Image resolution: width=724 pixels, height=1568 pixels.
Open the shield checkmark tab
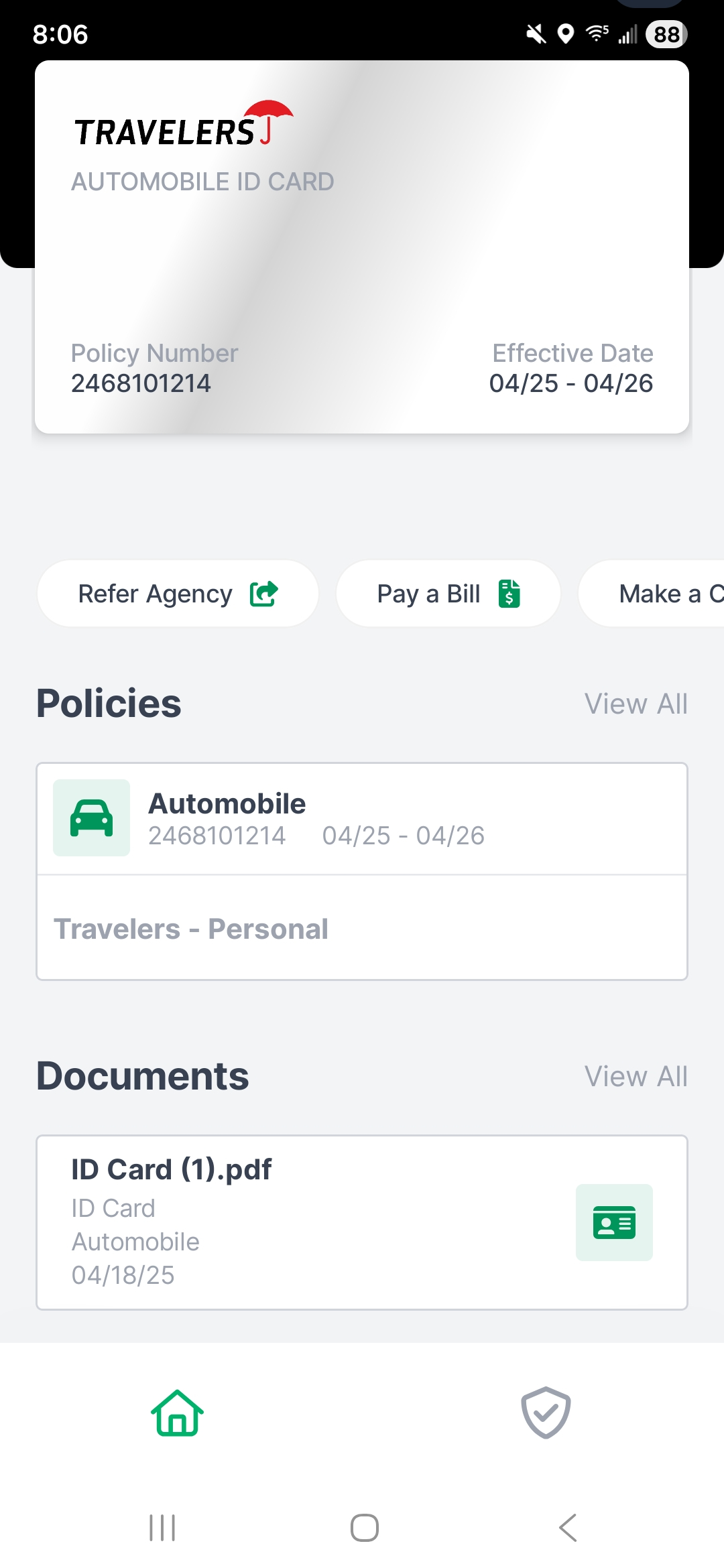(546, 1413)
